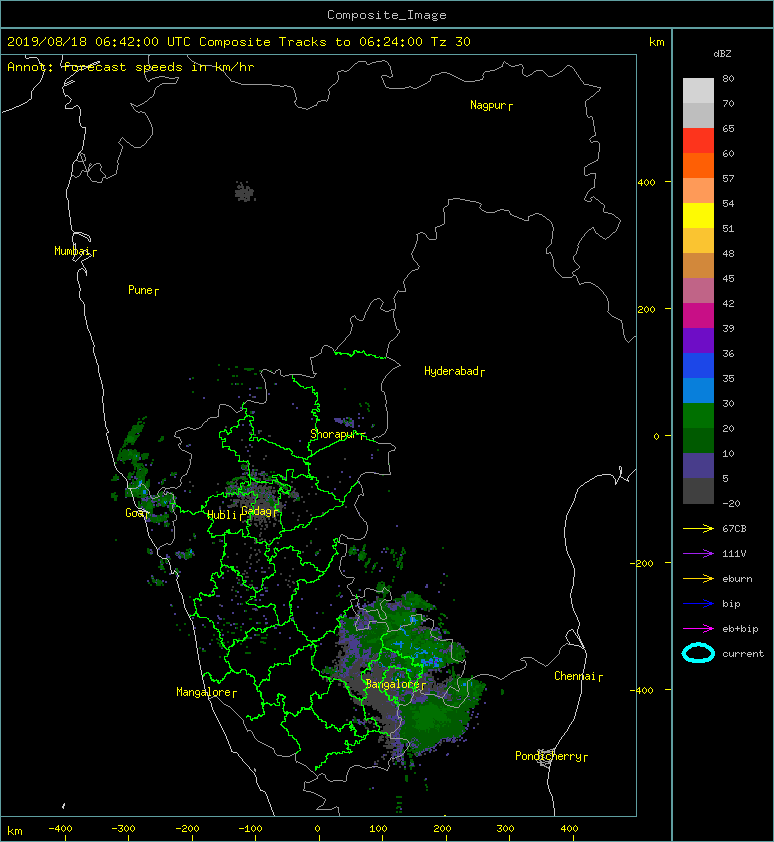Click the eb+bip legend label
Viewport: 774px width, 842px height.
[740, 629]
